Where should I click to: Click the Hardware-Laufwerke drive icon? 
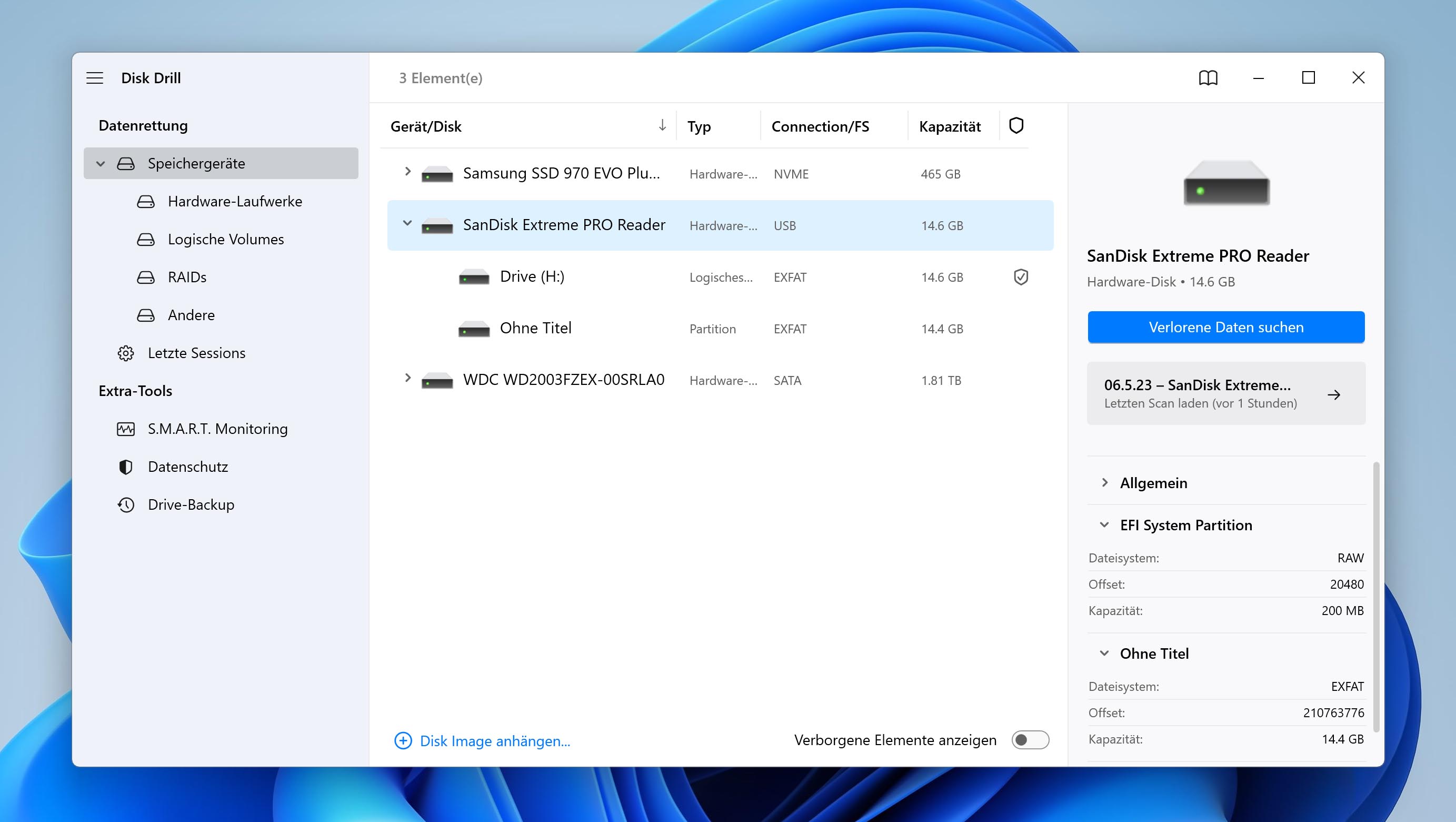coord(146,201)
